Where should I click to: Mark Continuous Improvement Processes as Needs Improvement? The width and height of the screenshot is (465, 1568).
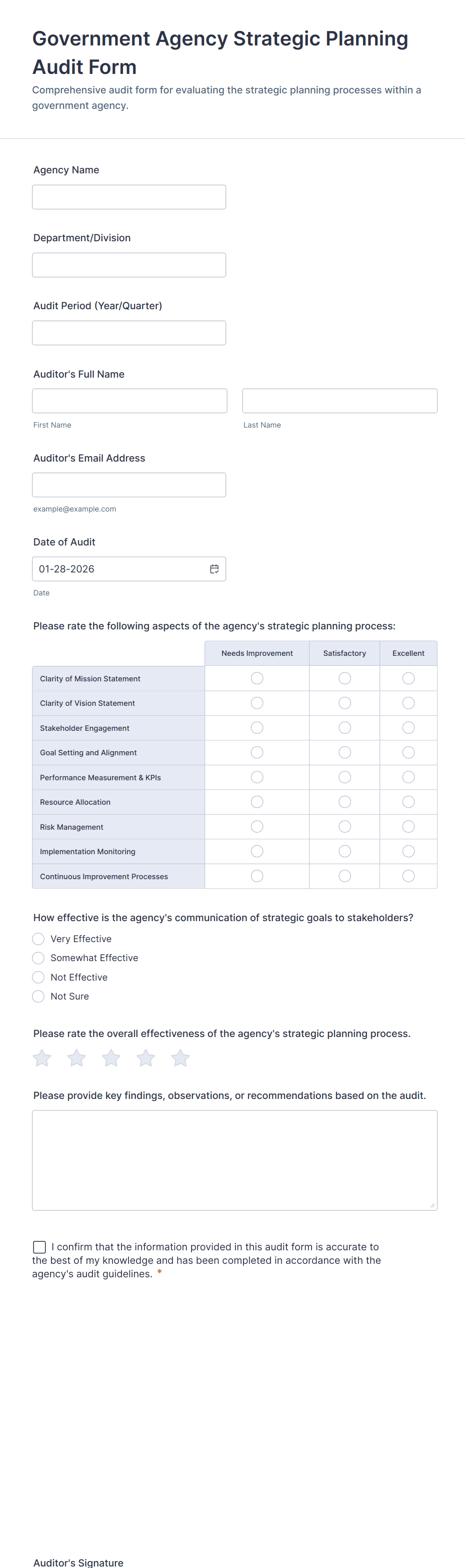pos(256,875)
